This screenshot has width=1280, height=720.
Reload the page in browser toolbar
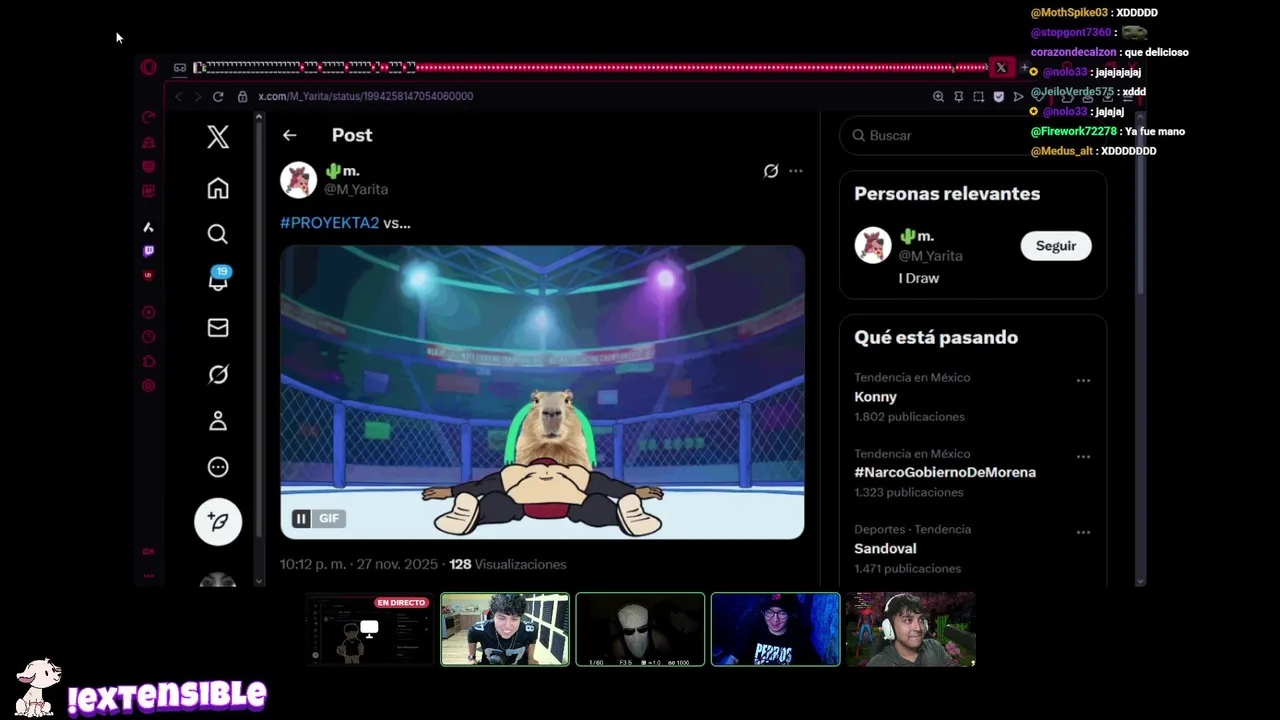(x=218, y=96)
